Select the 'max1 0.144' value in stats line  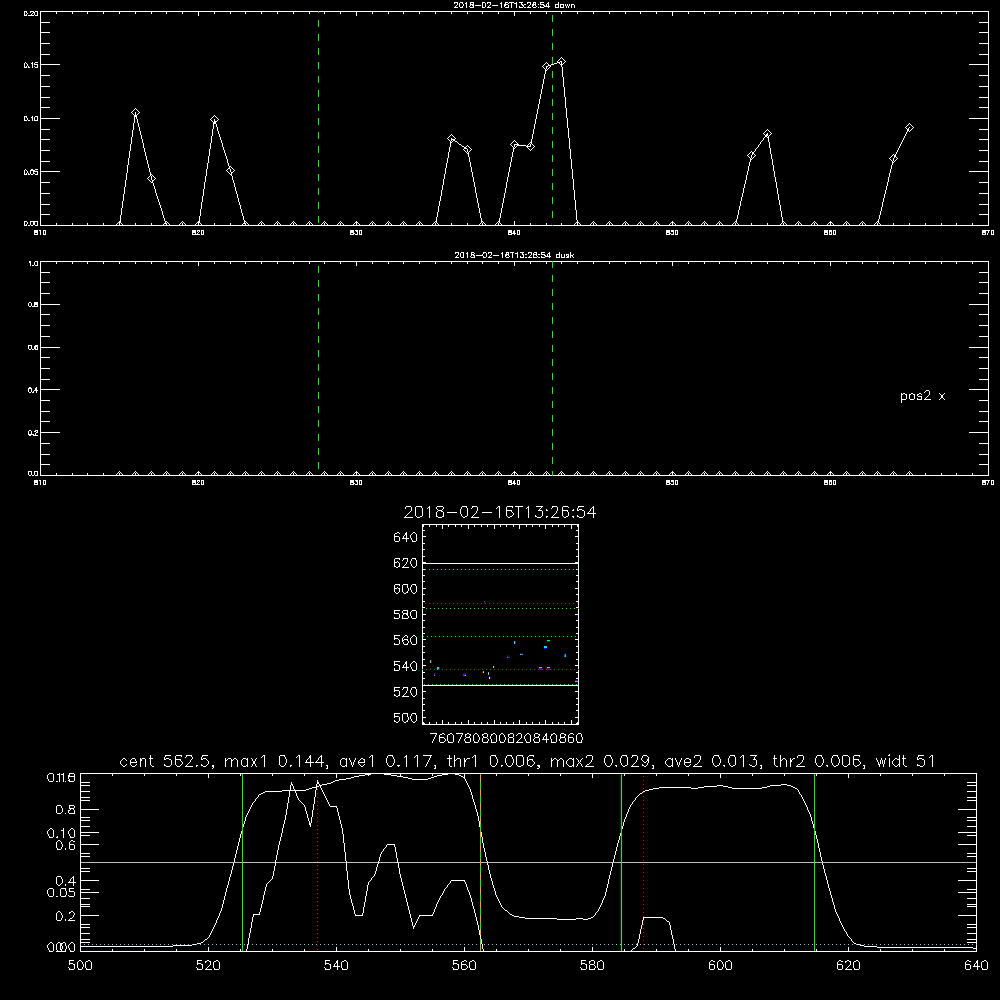click(277, 761)
